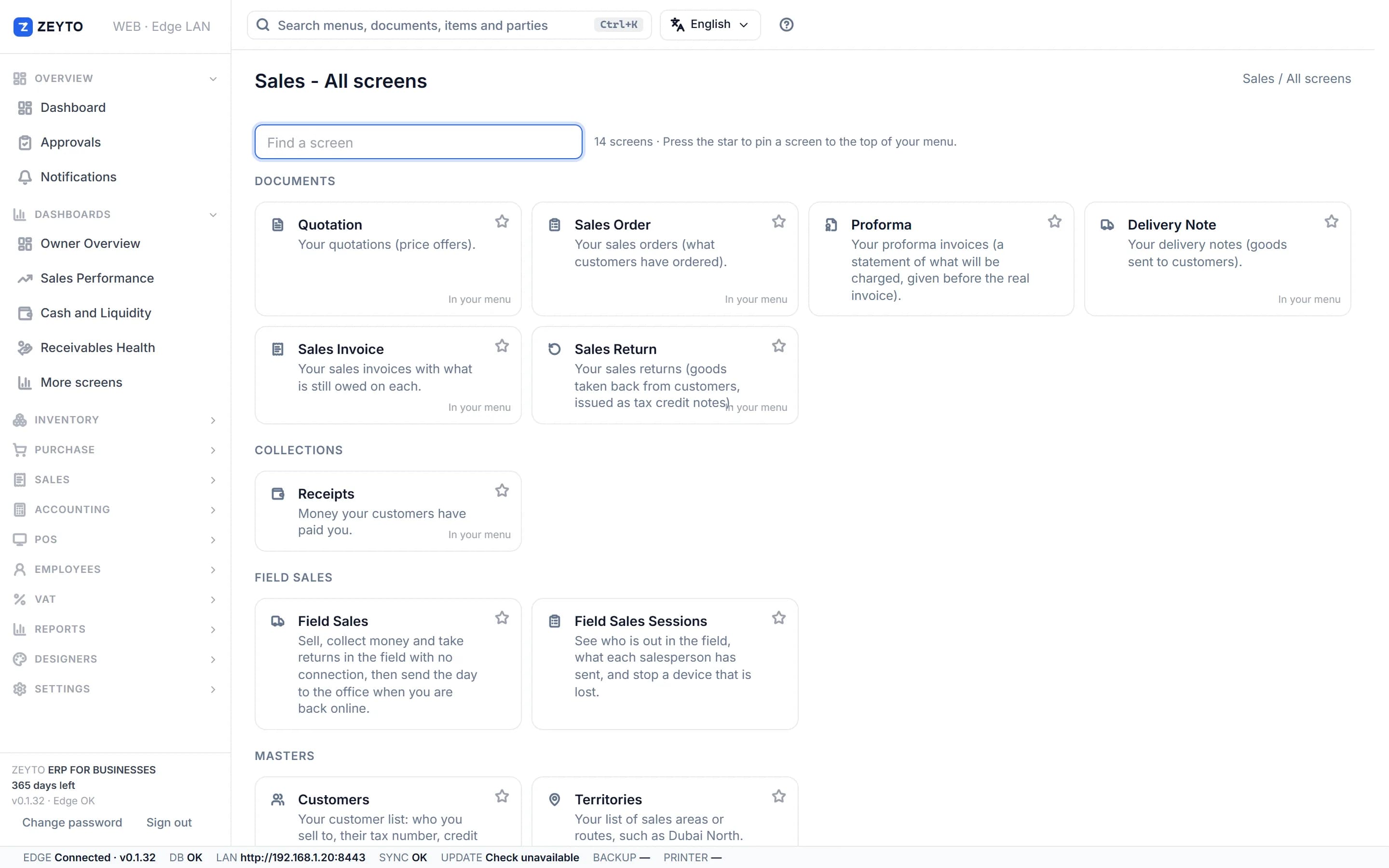1389x868 pixels.
Task: Click the Sign out link
Action: click(169, 823)
